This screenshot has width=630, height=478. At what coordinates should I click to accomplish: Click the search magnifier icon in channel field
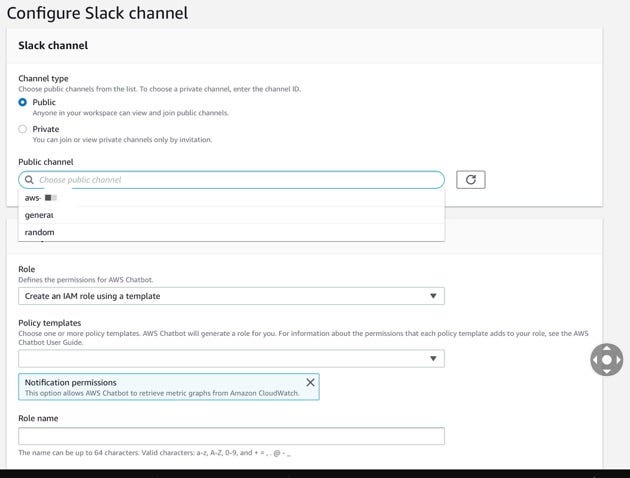tap(29, 180)
